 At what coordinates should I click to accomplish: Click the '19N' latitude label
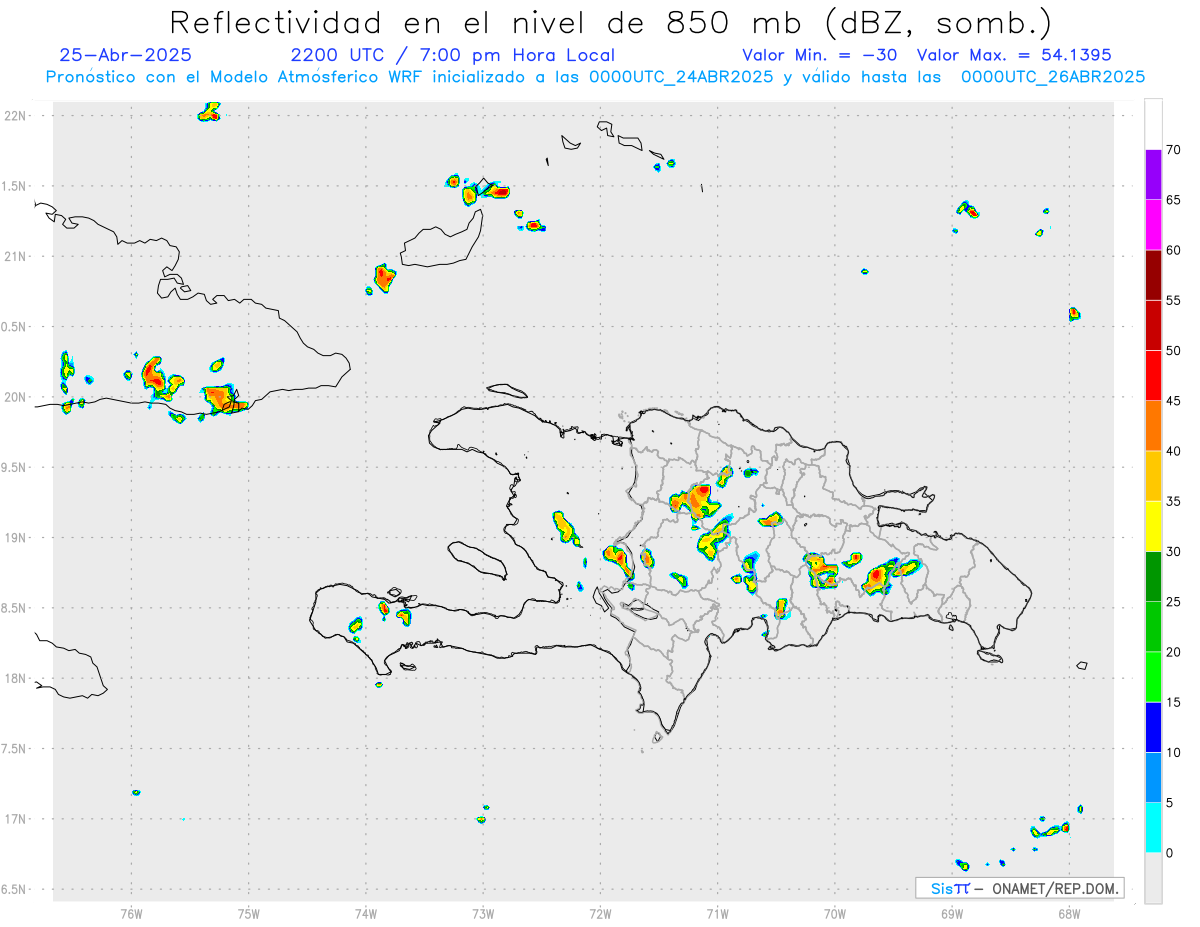pyautogui.click(x=16, y=537)
